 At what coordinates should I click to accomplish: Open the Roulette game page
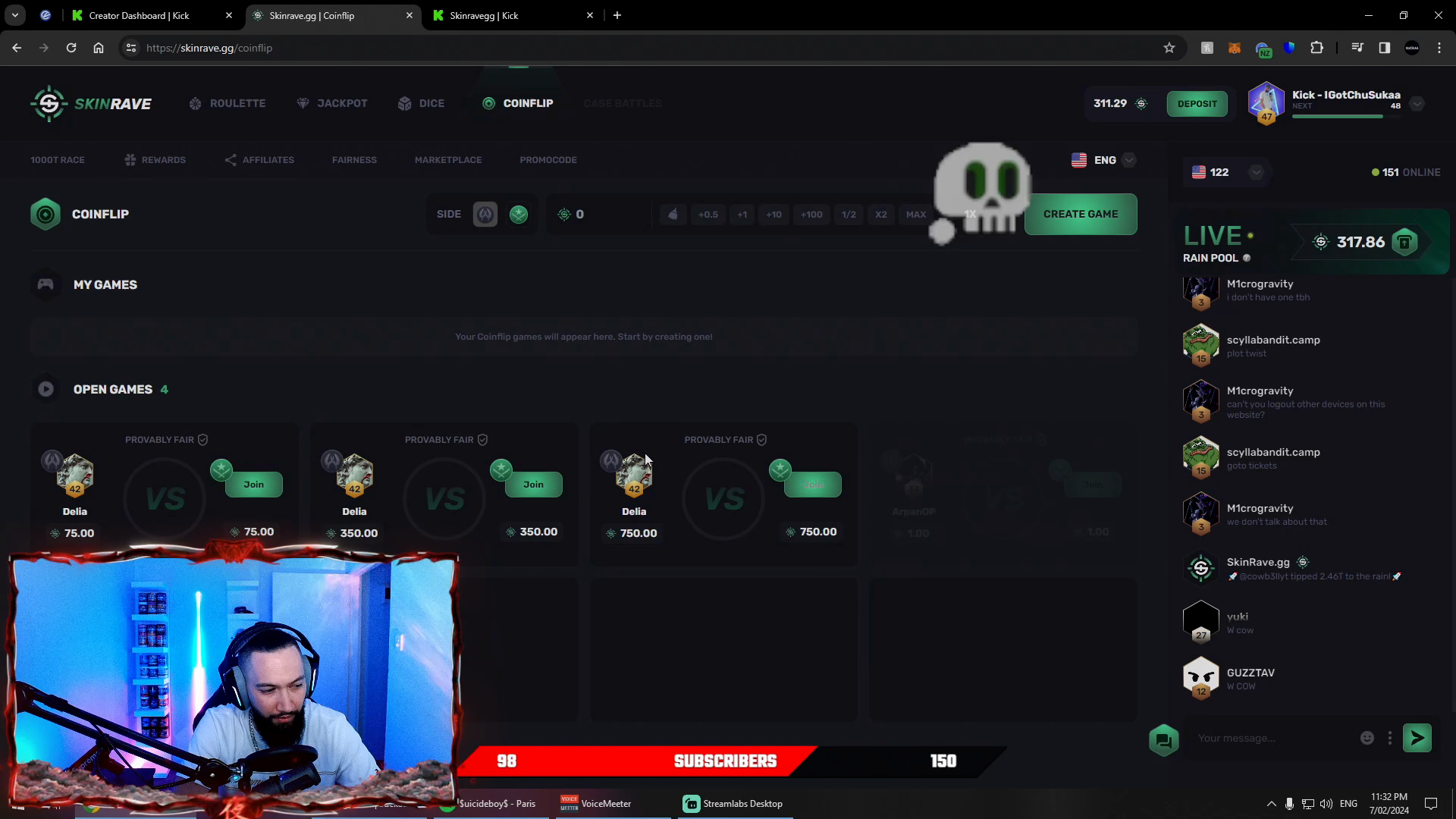coord(227,104)
